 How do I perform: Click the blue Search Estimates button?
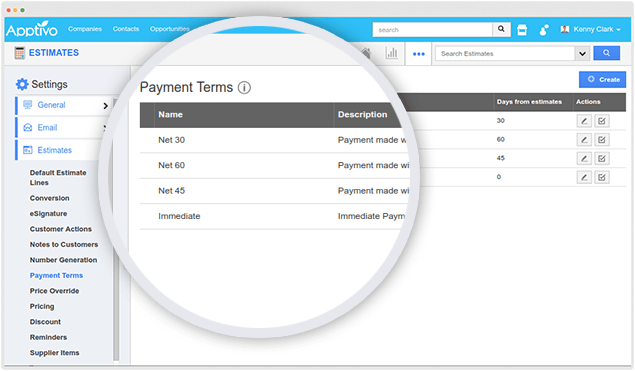(606, 53)
